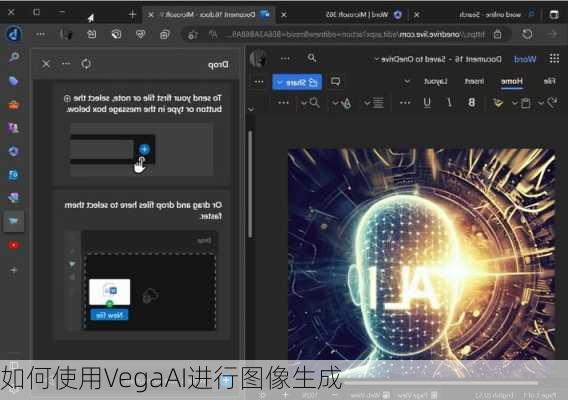View site information lock icon

click(497, 34)
